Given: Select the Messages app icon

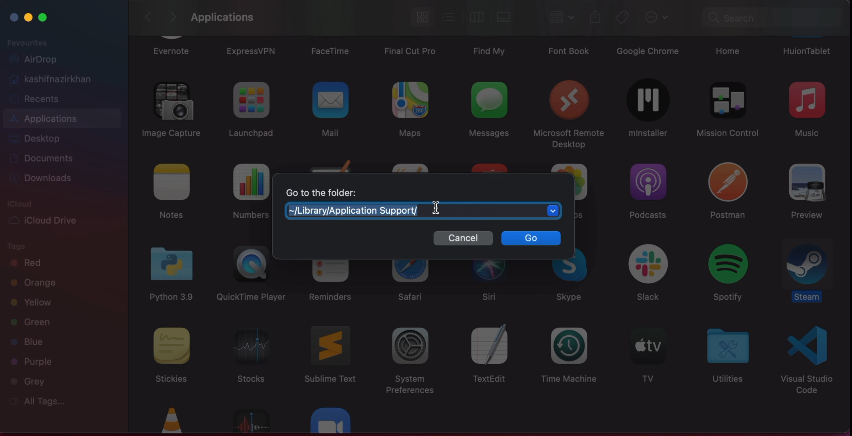Looking at the screenshot, I should pos(489,101).
